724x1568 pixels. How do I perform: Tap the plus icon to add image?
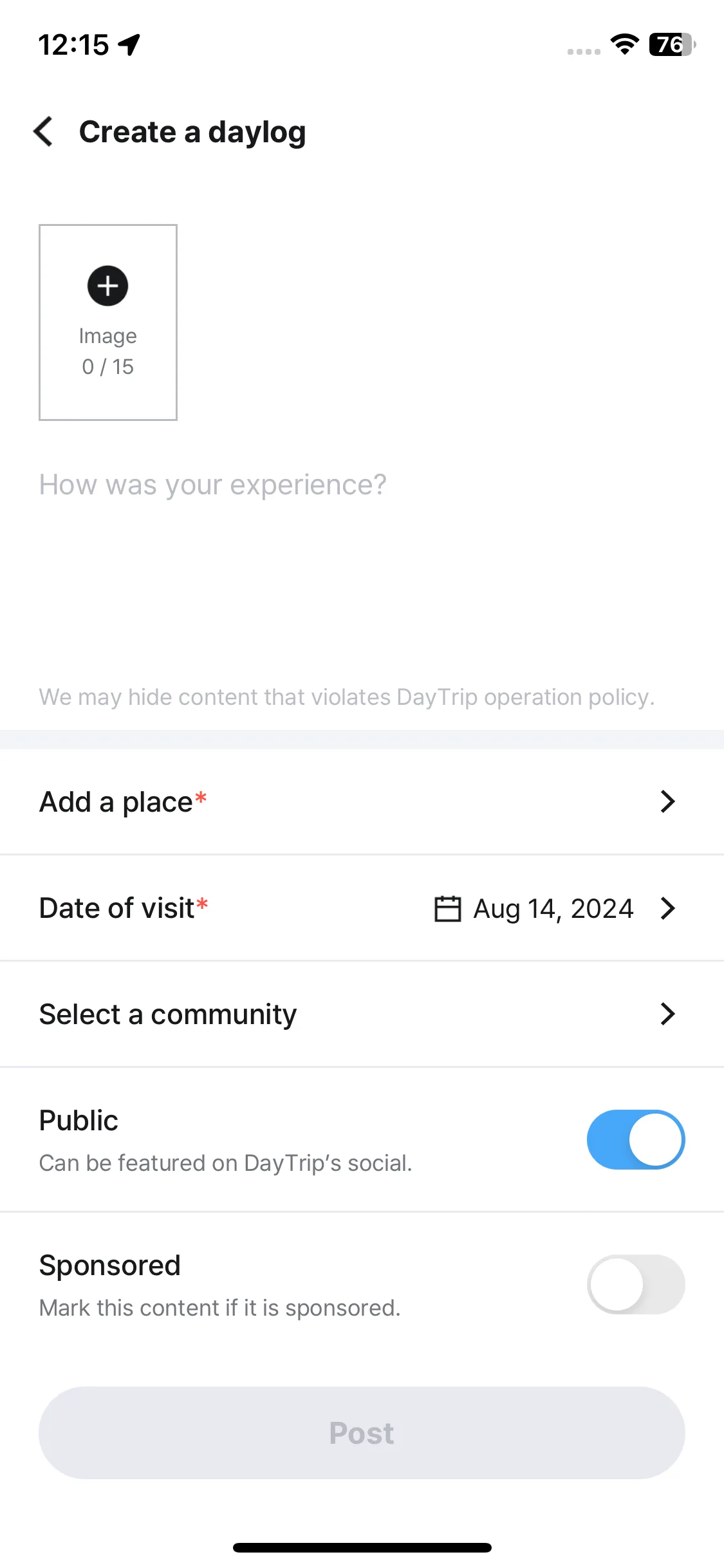[107, 286]
